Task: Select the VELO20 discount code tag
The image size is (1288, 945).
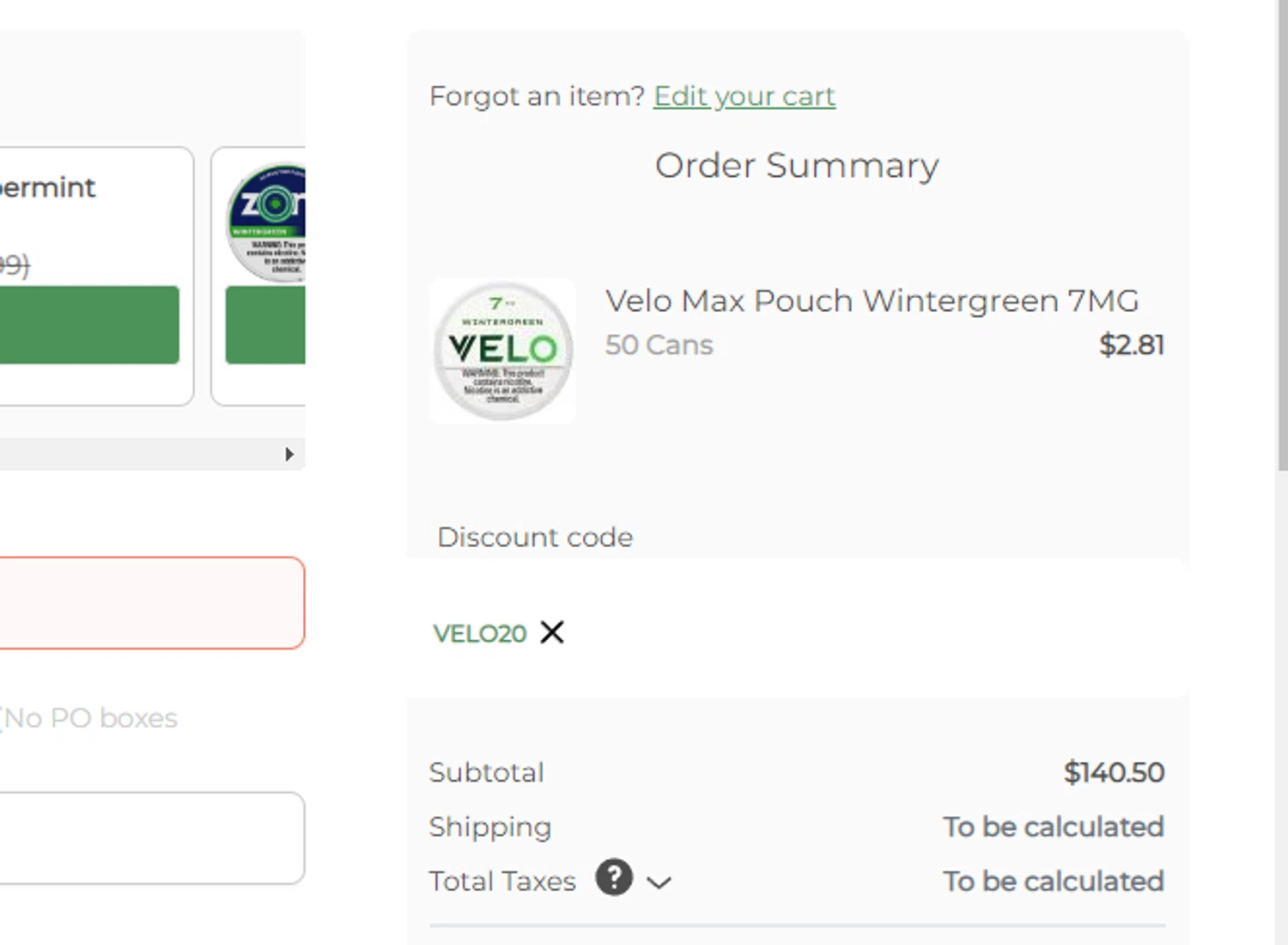Action: point(479,634)
